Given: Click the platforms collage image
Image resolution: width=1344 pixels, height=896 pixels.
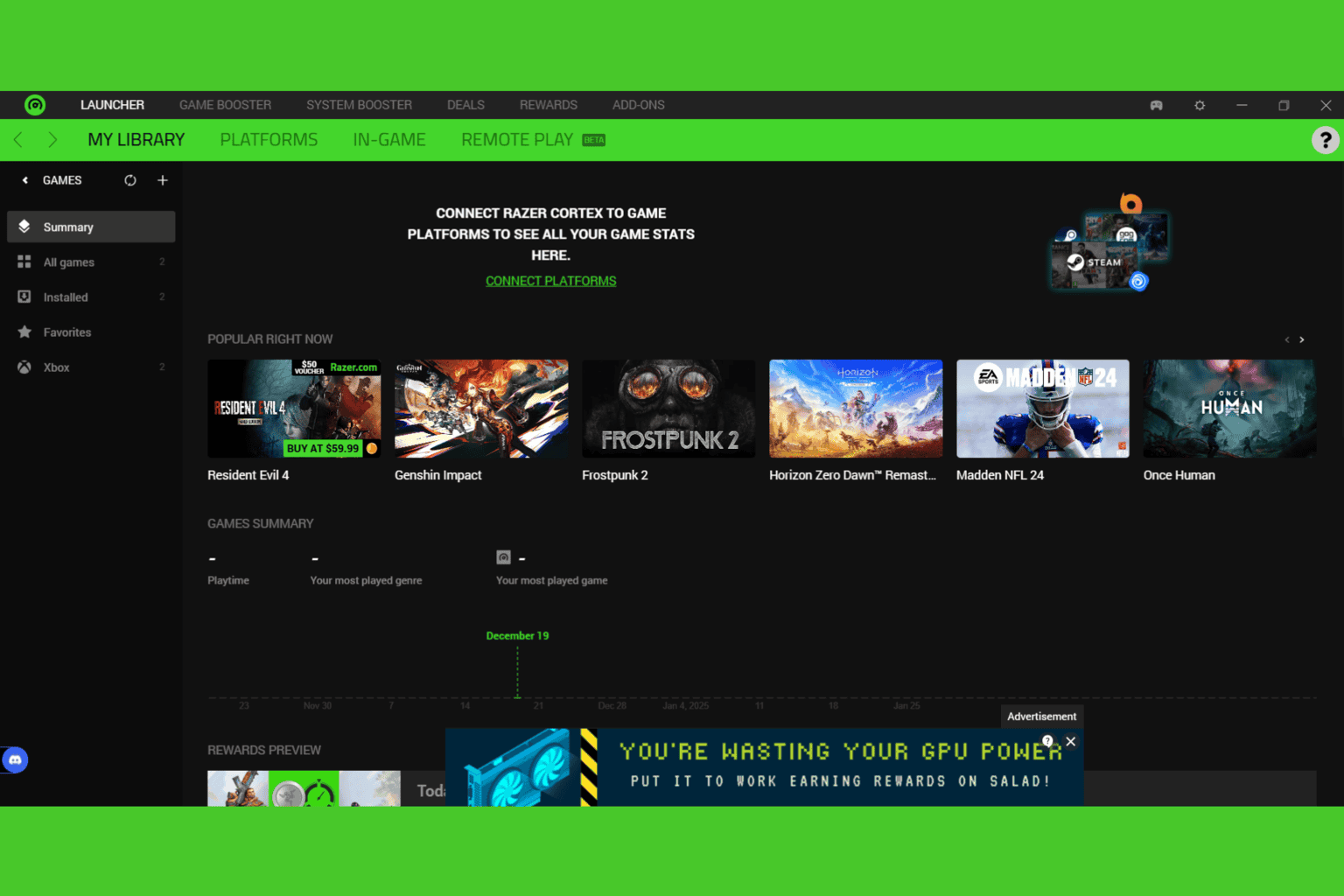Looking at the screenshot, I should pyautogui.click(x=1109, y=243).
